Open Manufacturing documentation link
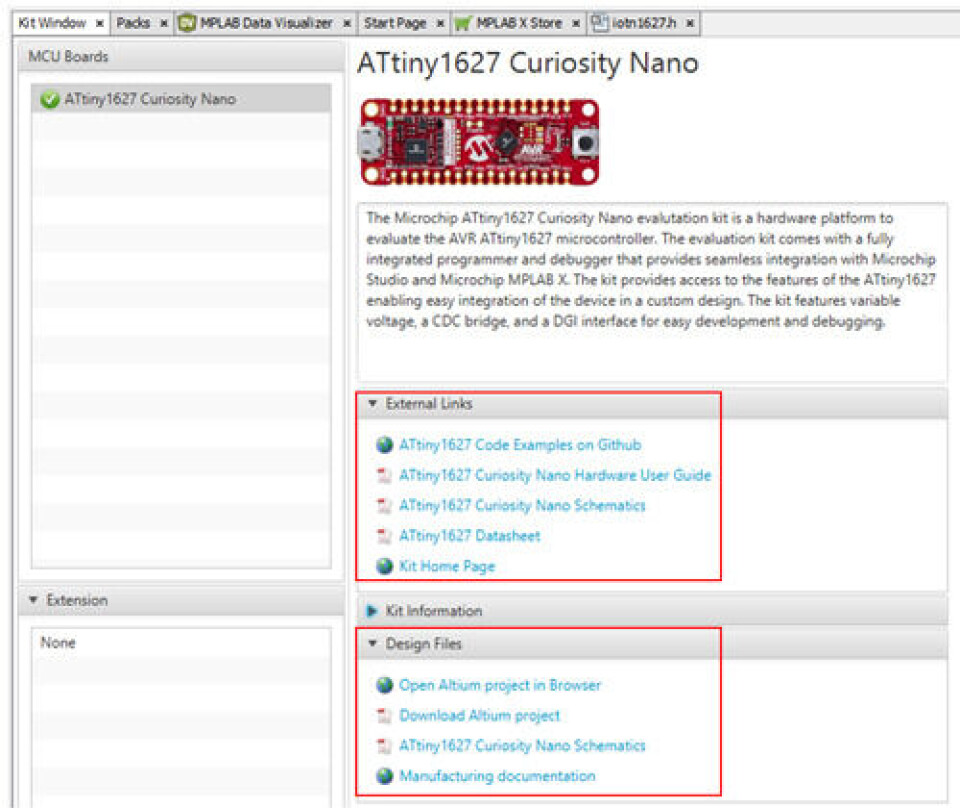 [x=497, y=776]
